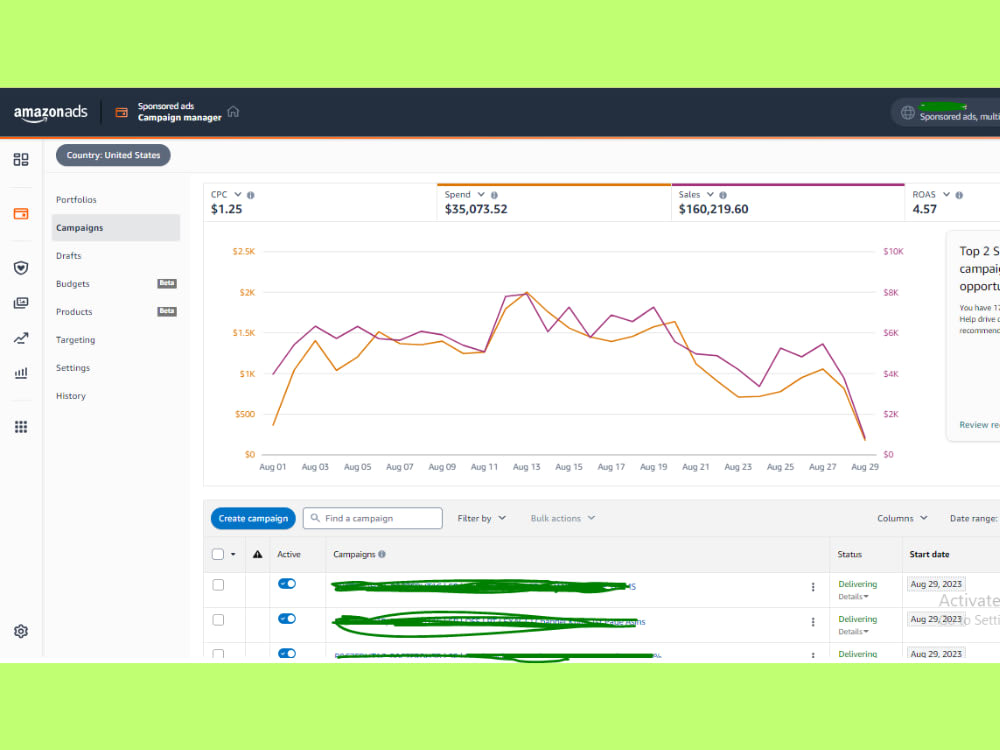Open the bar chart reports icon in rail
1000x750 pixels.
click(21, 372)
